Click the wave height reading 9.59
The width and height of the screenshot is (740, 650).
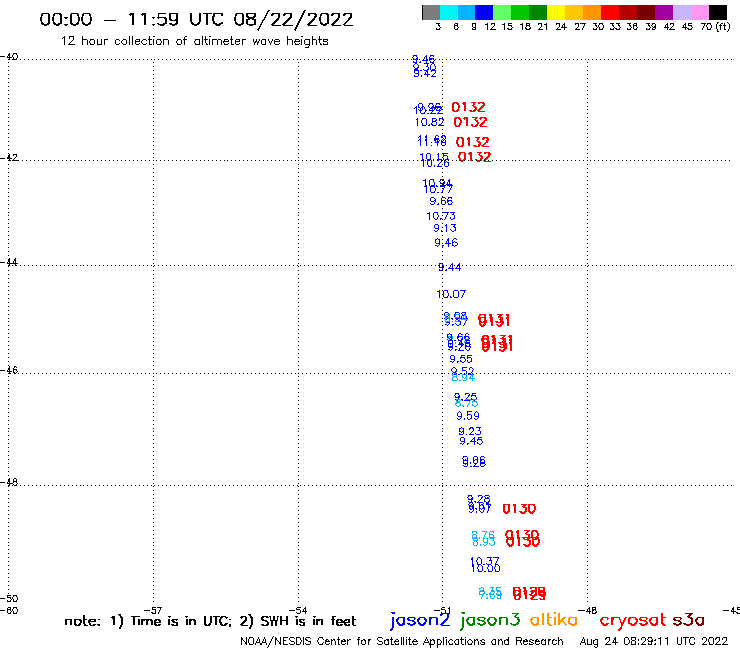468,416
